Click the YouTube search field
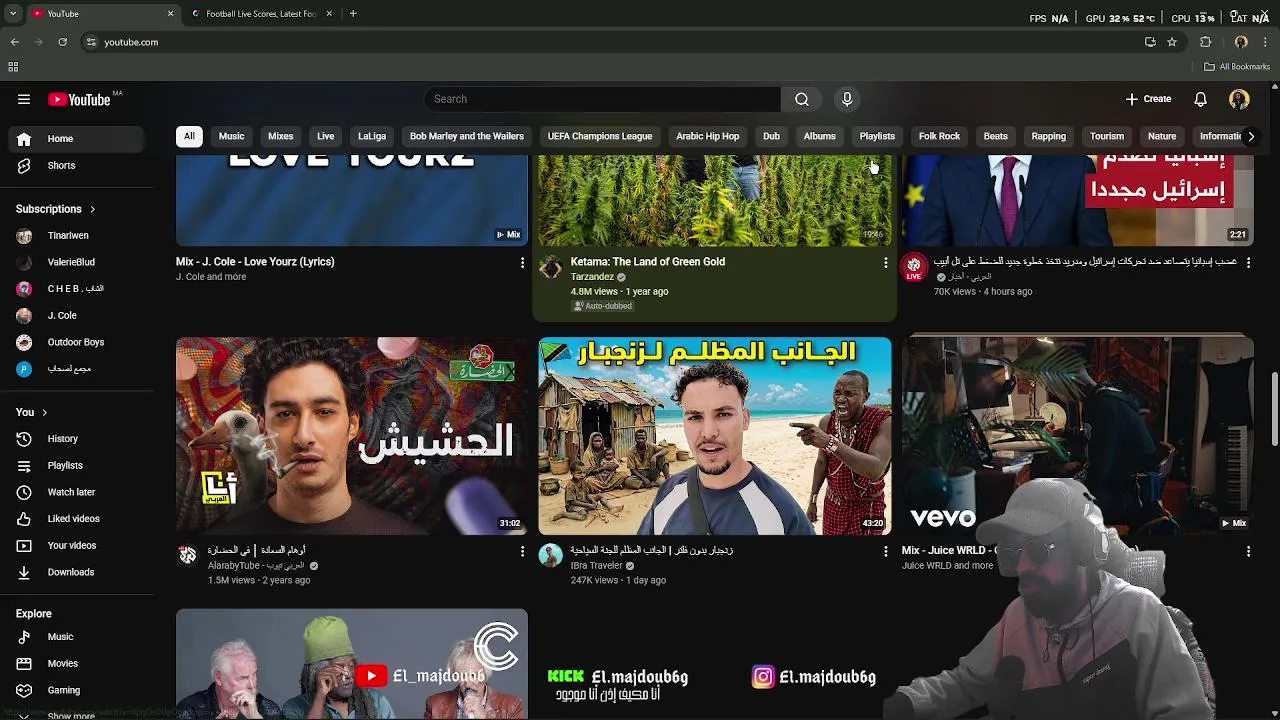Viewport: 1280px width, 720px height. point(602,99)
